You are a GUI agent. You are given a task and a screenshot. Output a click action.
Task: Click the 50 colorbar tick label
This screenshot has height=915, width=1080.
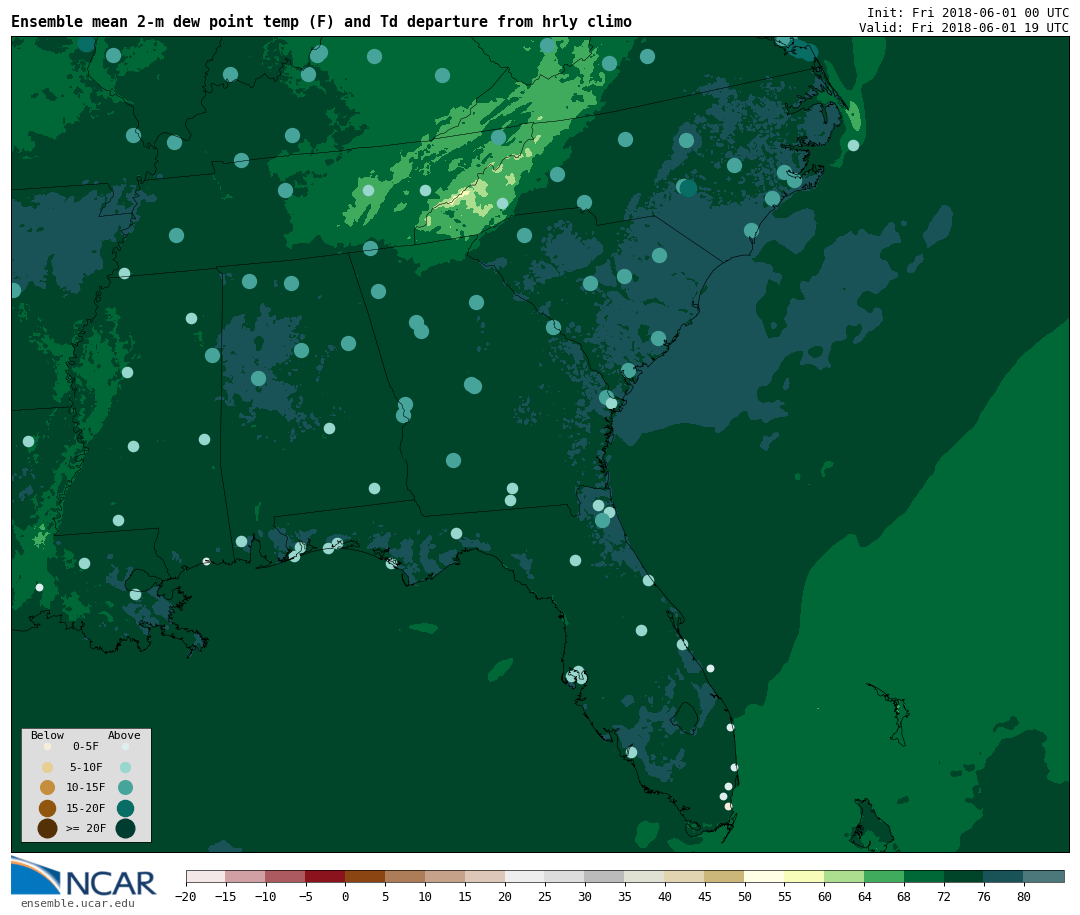[745, 897]
